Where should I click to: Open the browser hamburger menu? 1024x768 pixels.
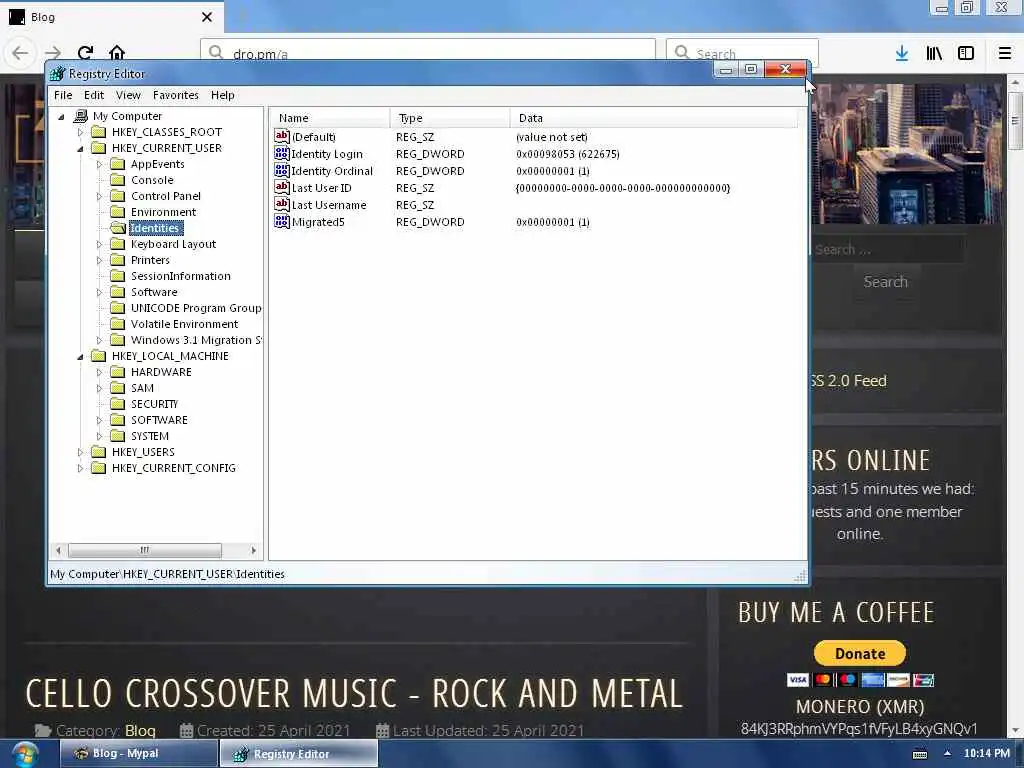1005,54
